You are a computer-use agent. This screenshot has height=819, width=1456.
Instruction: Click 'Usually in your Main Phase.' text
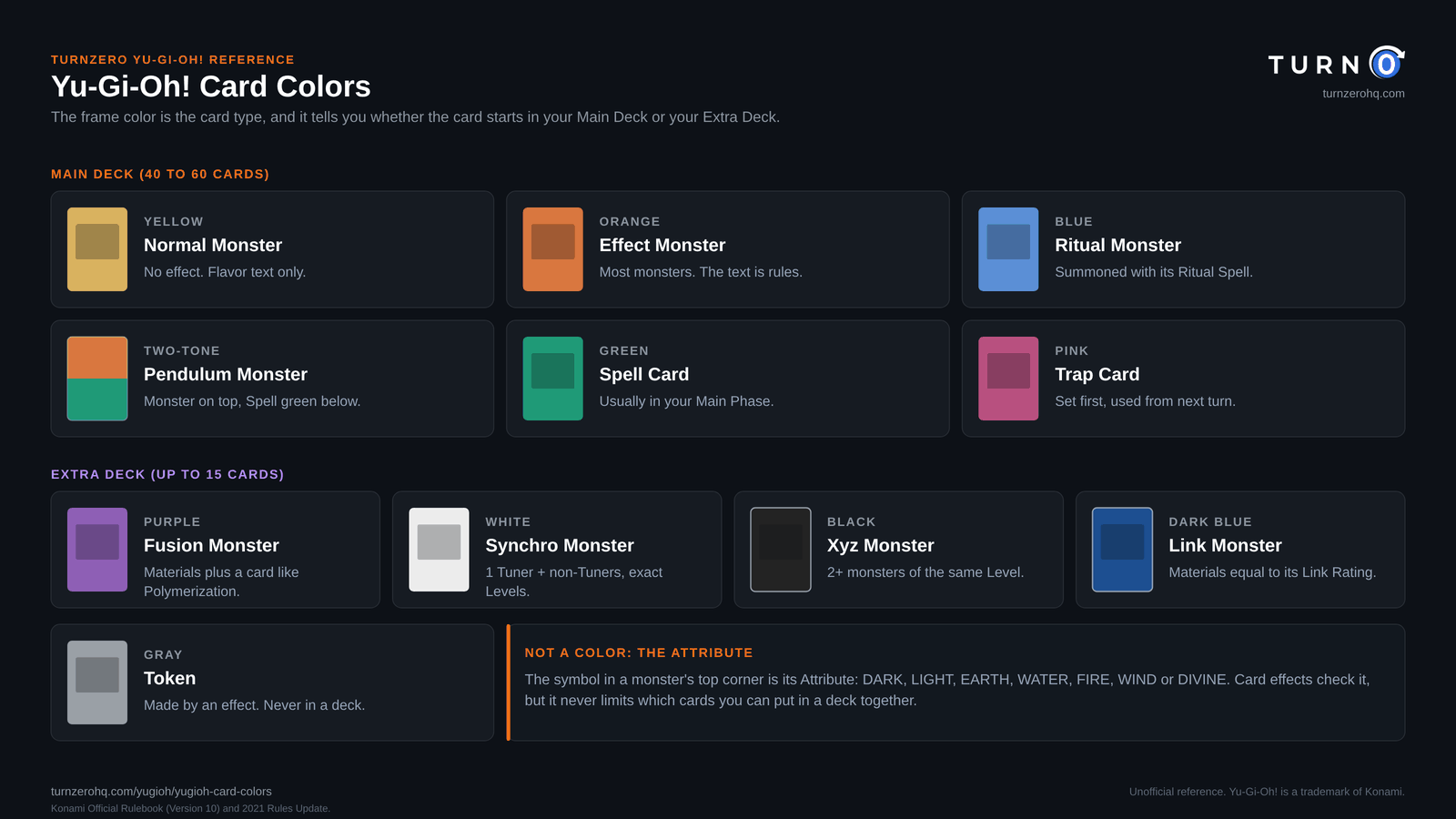pyautogui.click(x=687, y=401)
